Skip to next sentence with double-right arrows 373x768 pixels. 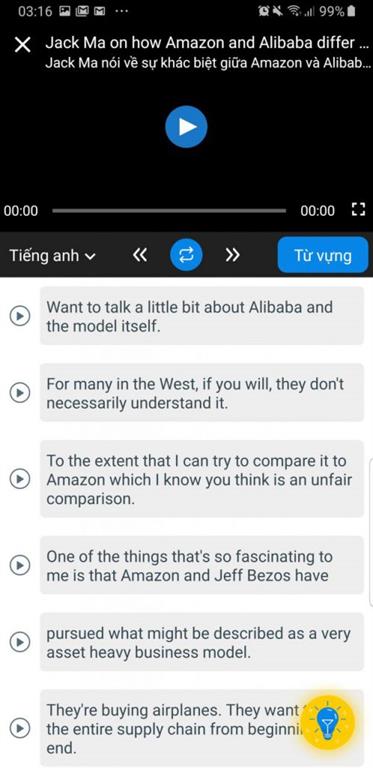click(233, 255)
